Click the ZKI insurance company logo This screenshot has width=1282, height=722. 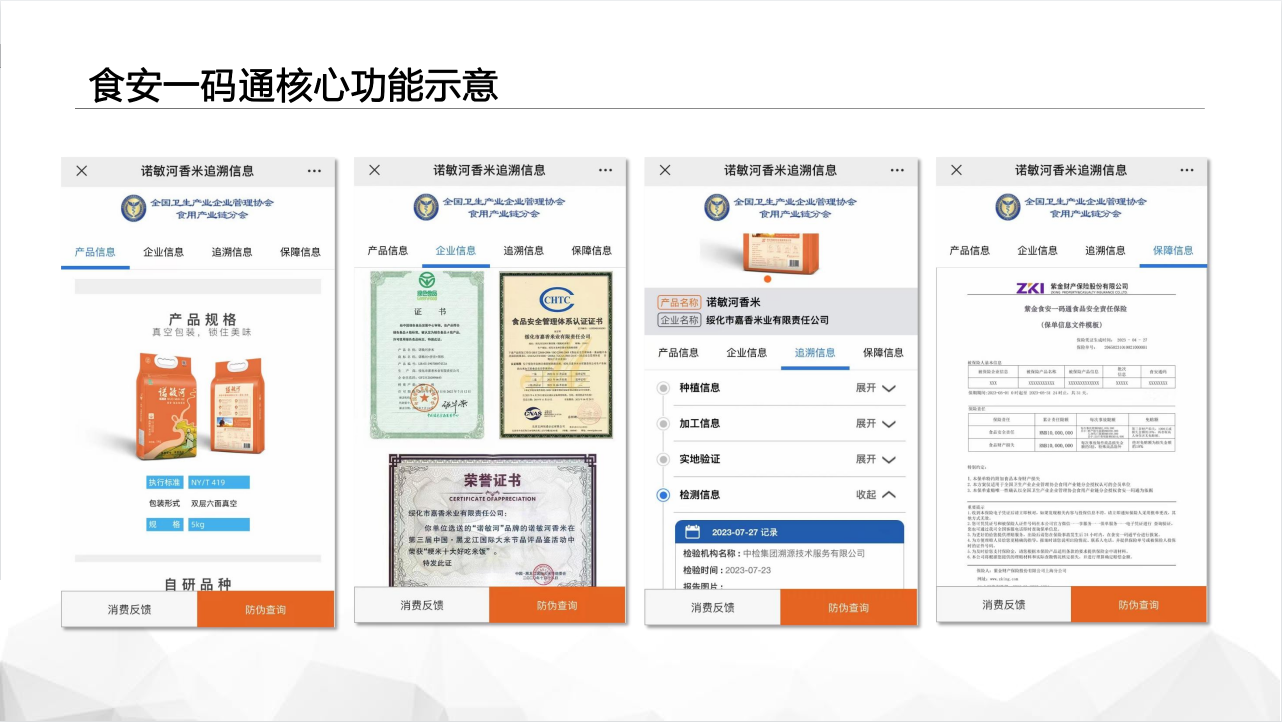(x=1031, y=288)
